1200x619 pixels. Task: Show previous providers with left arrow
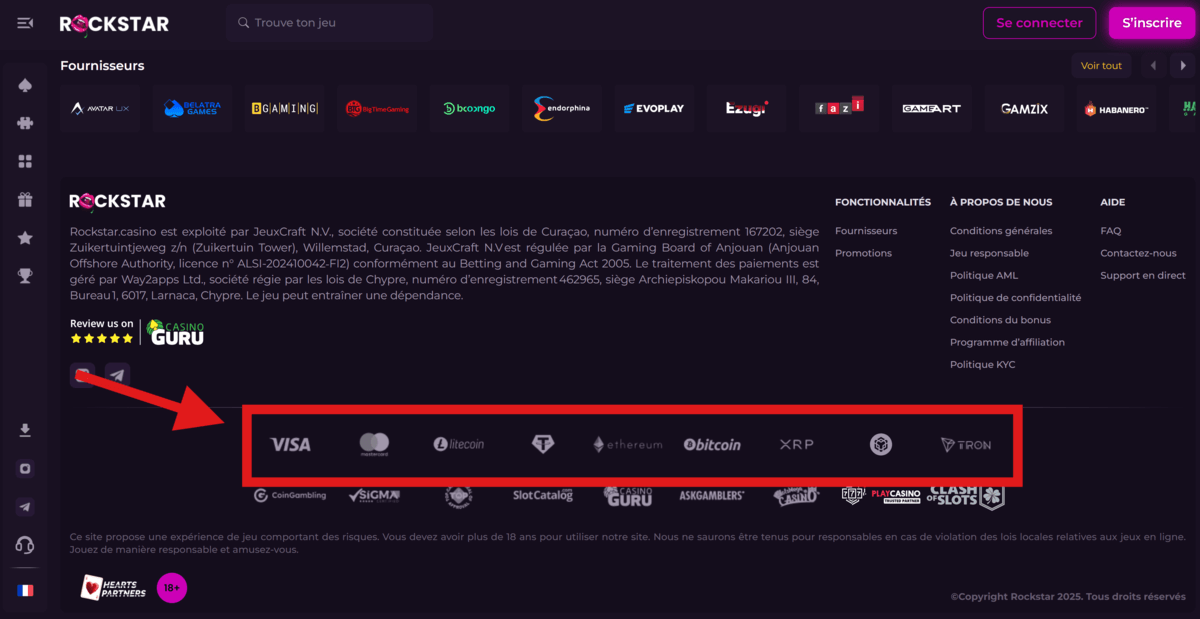(1153, 66)
